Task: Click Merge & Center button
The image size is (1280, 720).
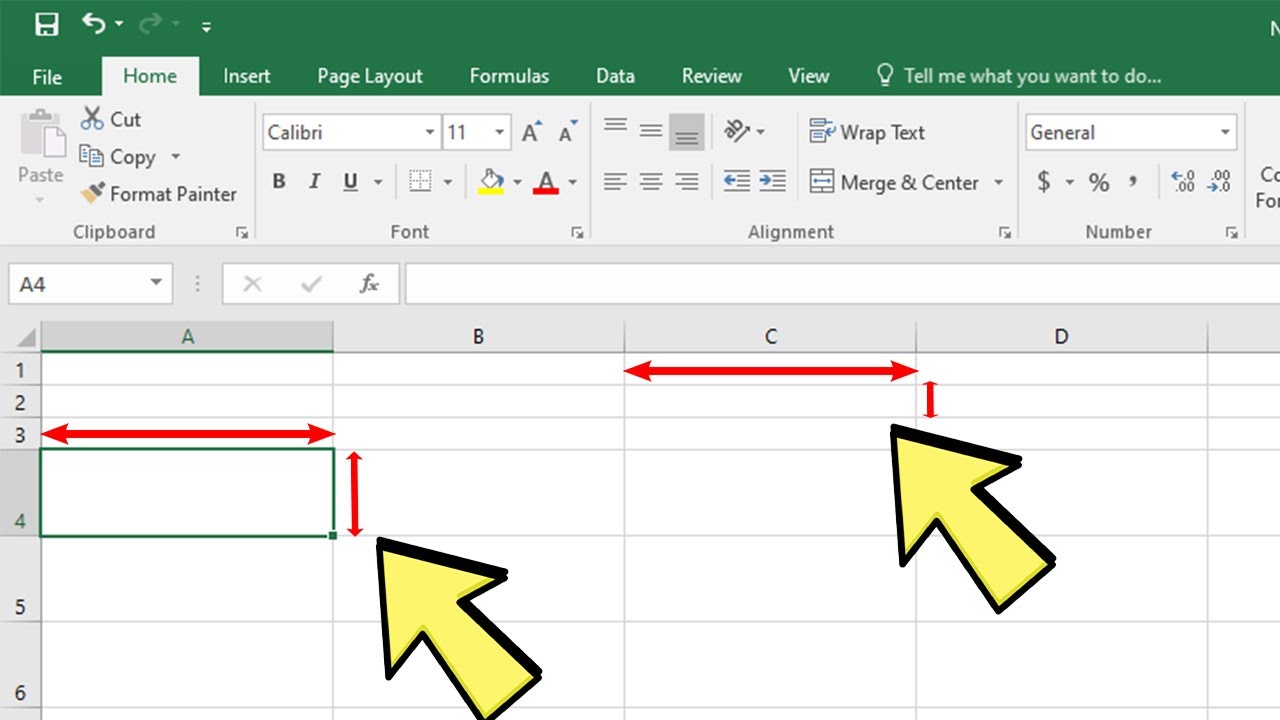Action: (x=894, y=182)
